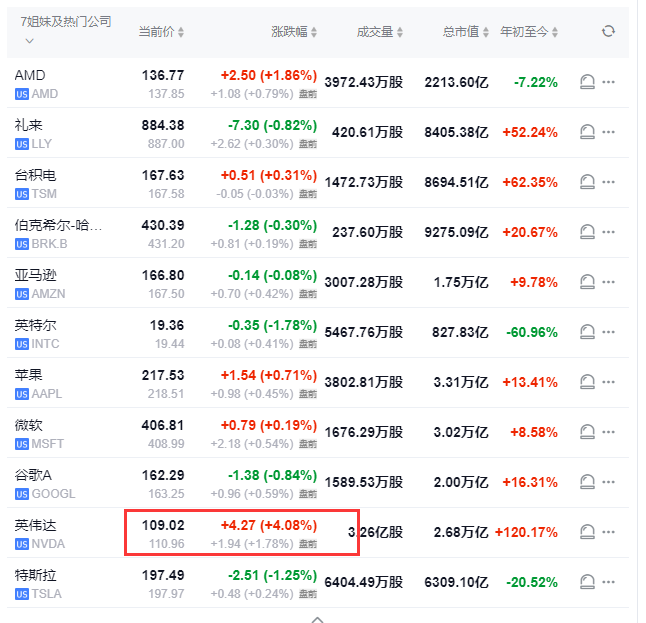Open the 微软 stock page
This screenshot has width=646, height=623.
(x=28, y=425)
